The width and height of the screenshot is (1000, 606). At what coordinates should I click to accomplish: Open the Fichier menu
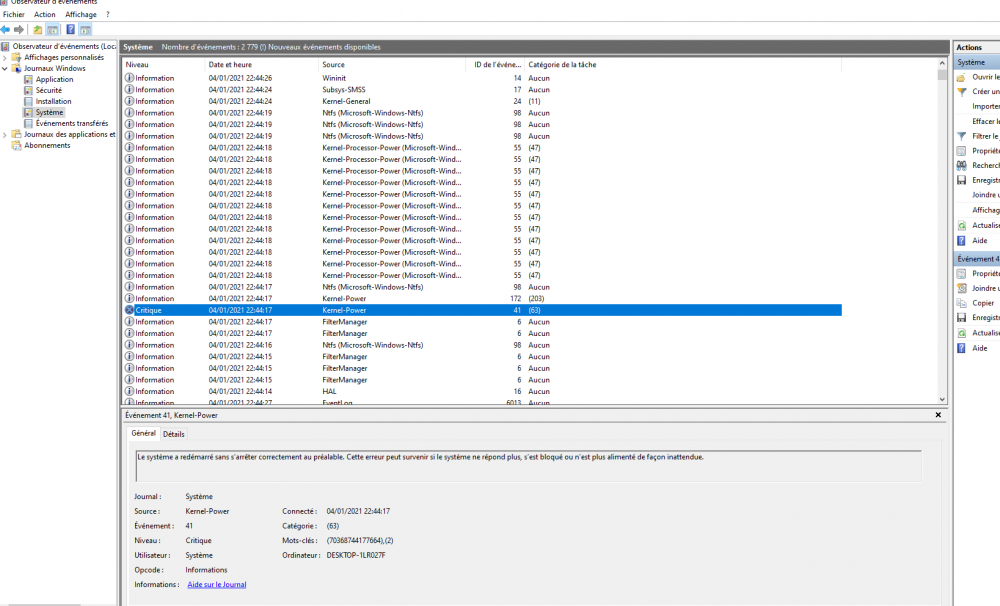[14, 15]
